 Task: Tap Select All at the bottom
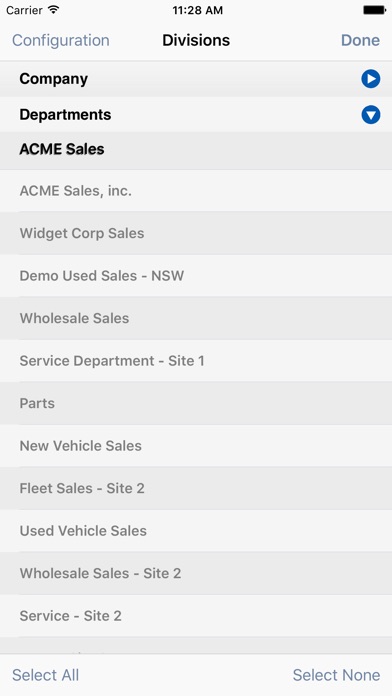pos(45,675)
